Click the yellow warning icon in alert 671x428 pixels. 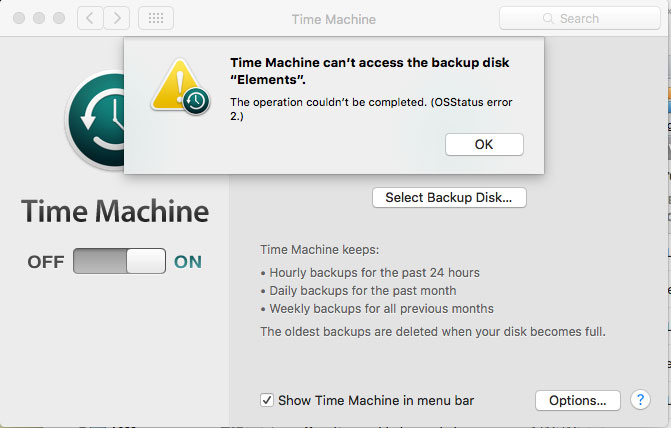tap(180, 87)
